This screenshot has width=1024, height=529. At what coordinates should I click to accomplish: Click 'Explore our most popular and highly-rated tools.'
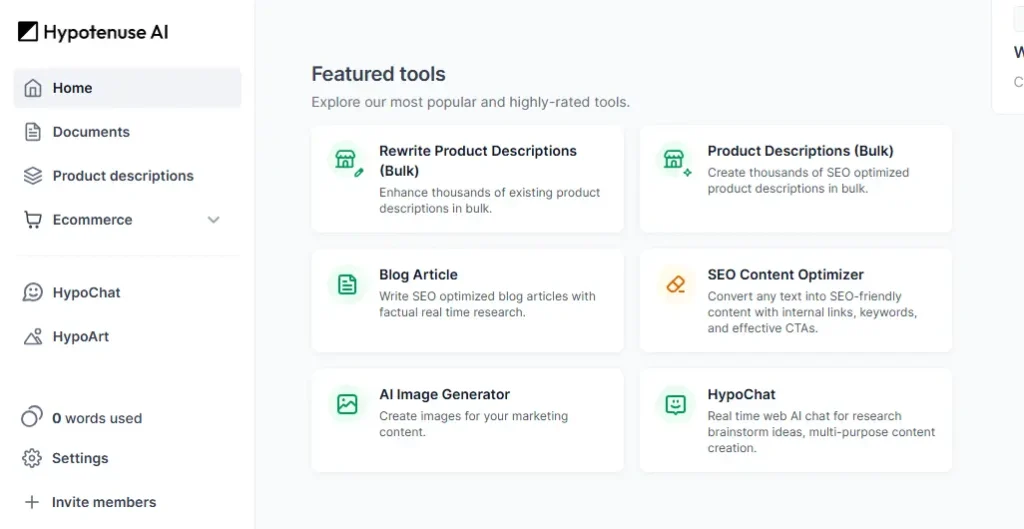point(470,102)
